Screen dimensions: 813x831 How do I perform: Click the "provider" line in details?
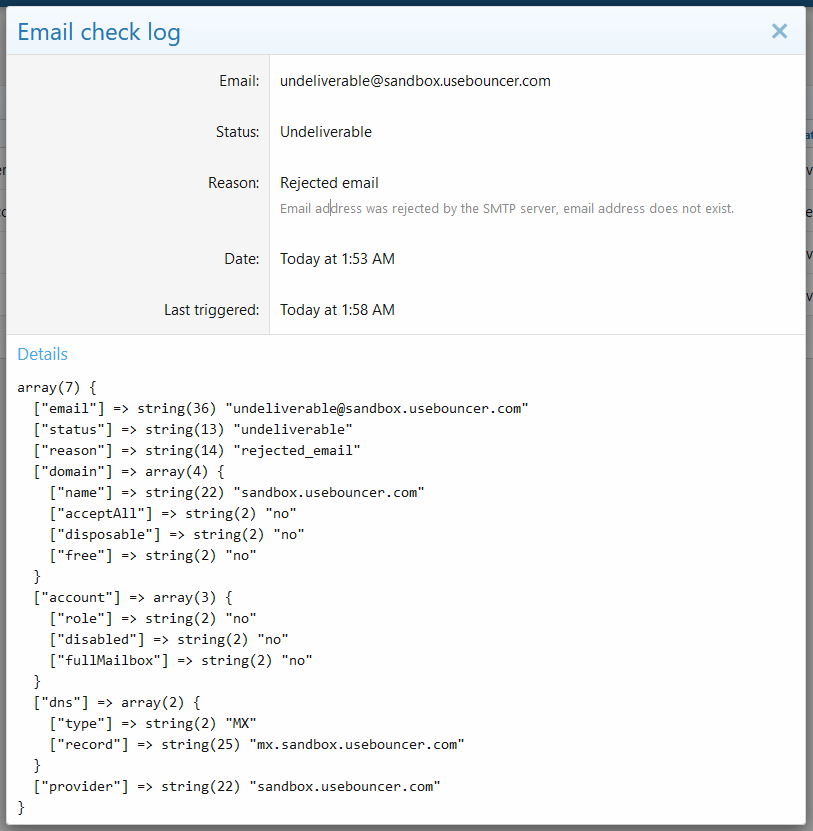[236, 786]
